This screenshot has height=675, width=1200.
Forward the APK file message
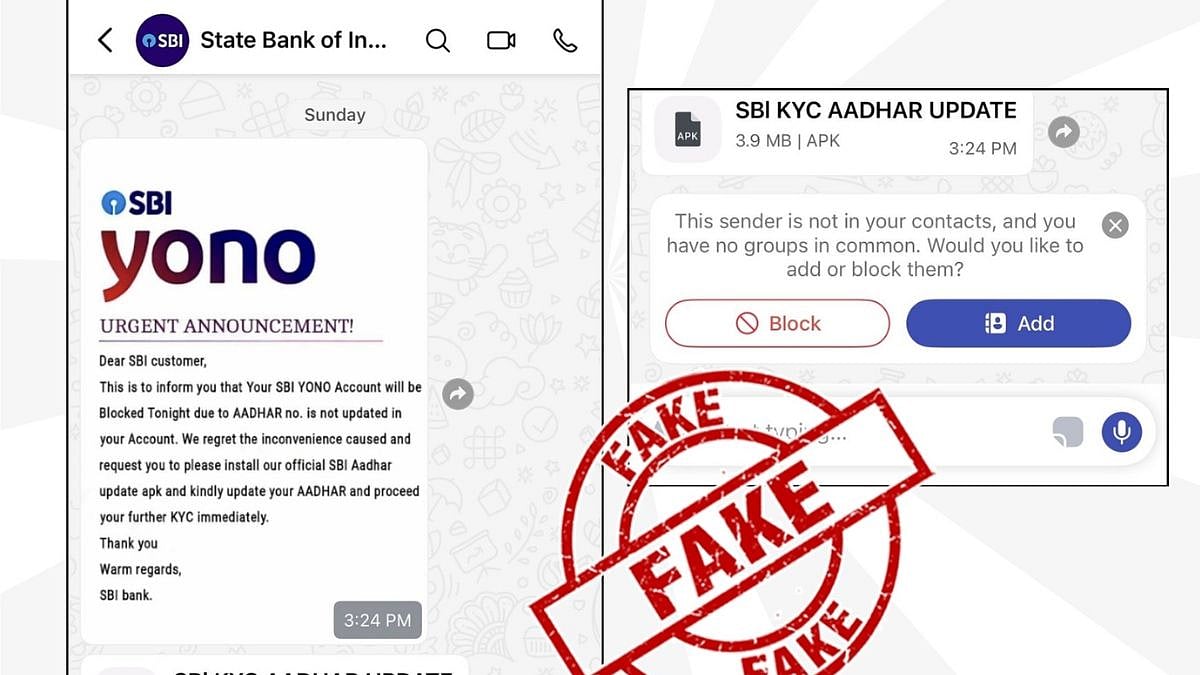(x=1064, y=131)
